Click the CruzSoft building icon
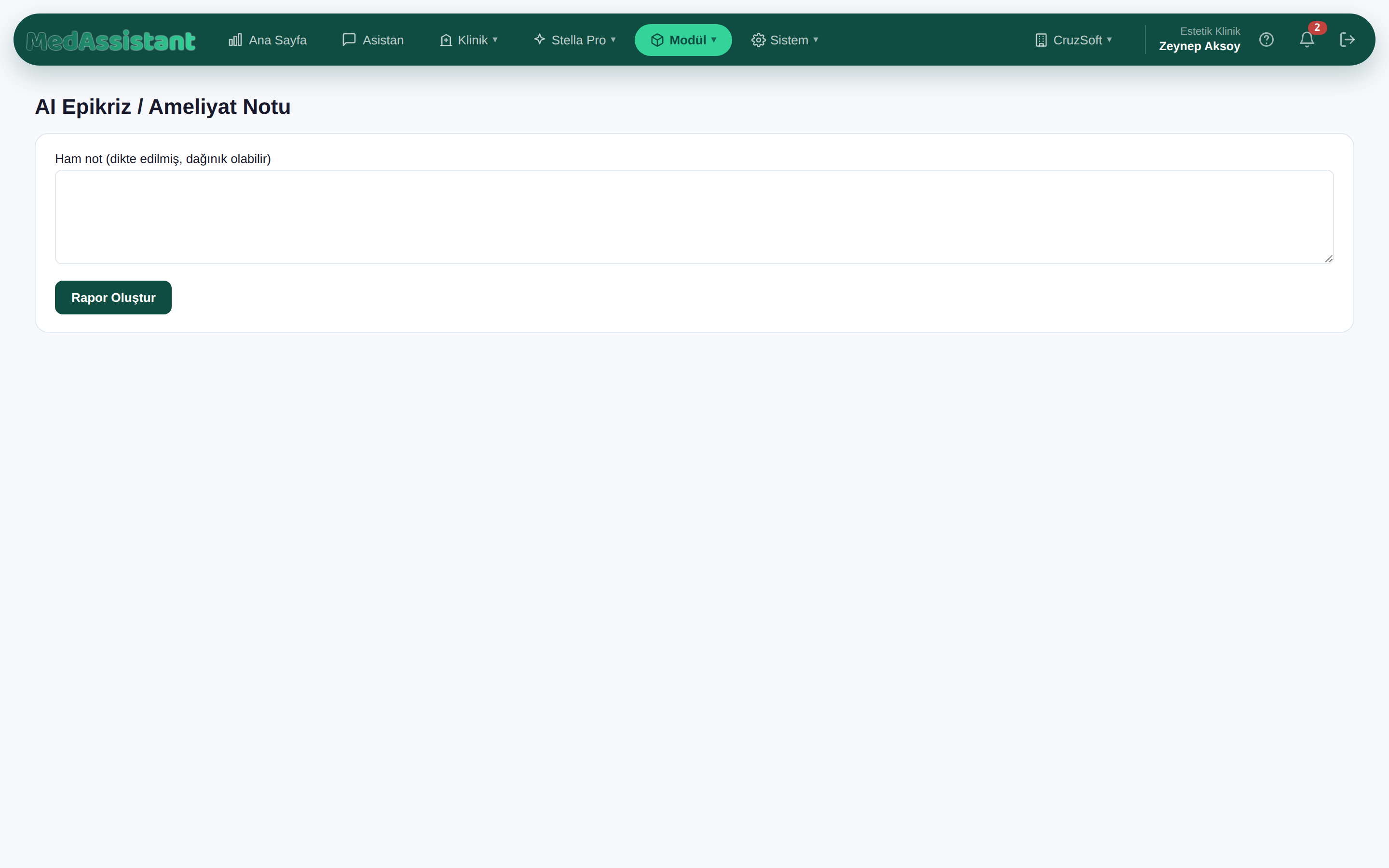 click(1041, 40)
